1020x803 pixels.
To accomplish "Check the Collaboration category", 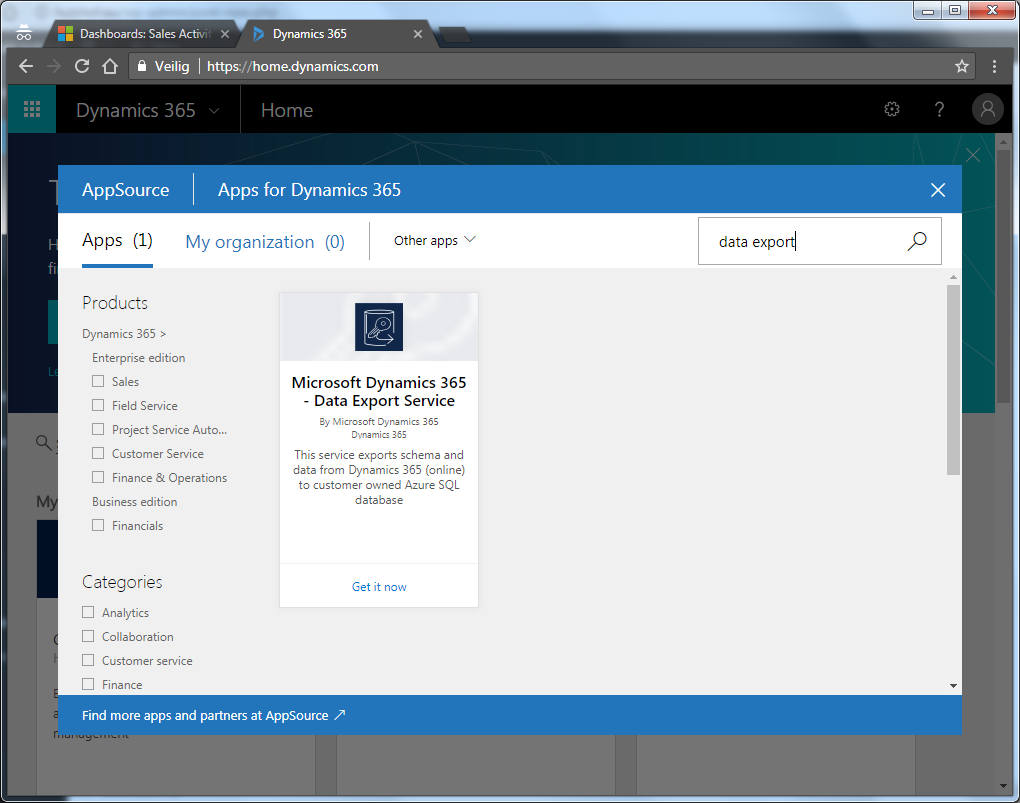I will click(x=88, y=636).
